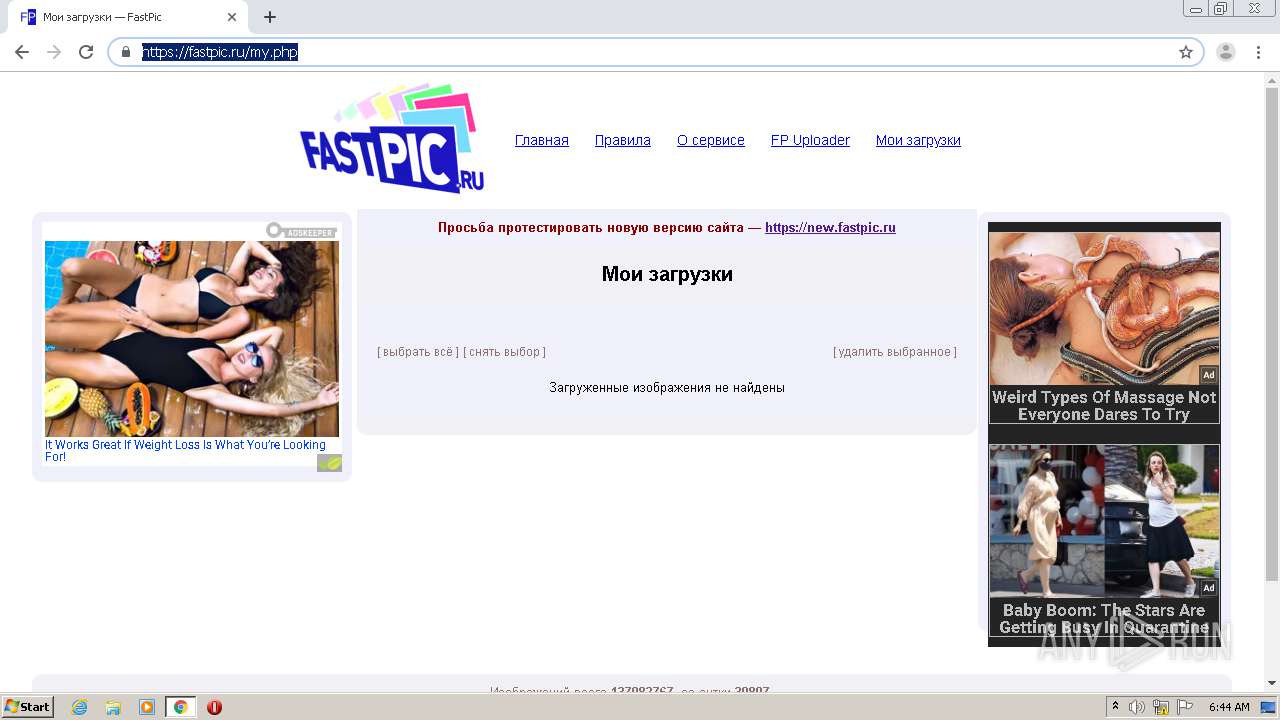The image size is (1280, 720).
Task: Open the Chrome three-dot menu
Action: [1258, 52]
